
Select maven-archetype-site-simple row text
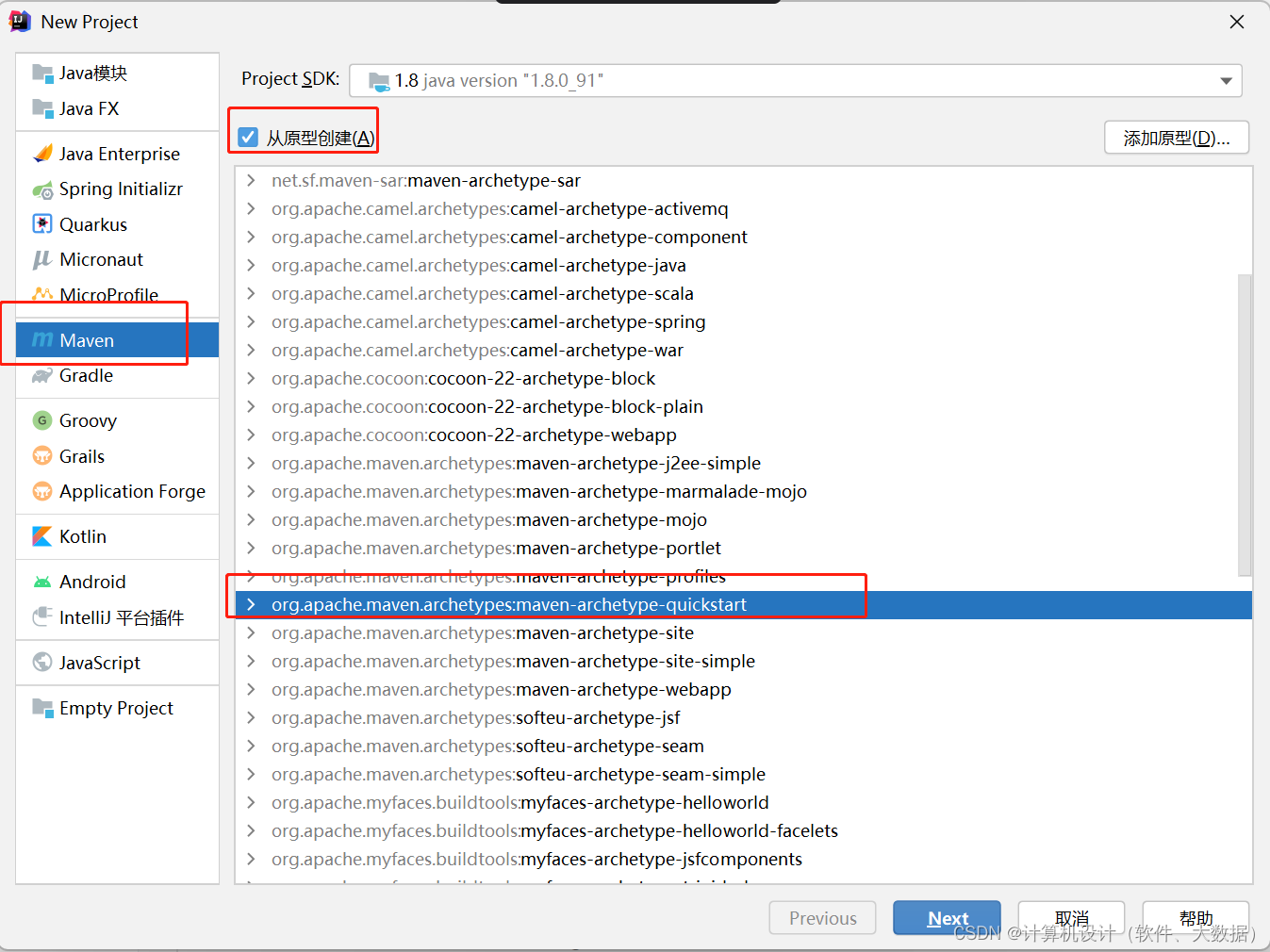tap(513, 661)
